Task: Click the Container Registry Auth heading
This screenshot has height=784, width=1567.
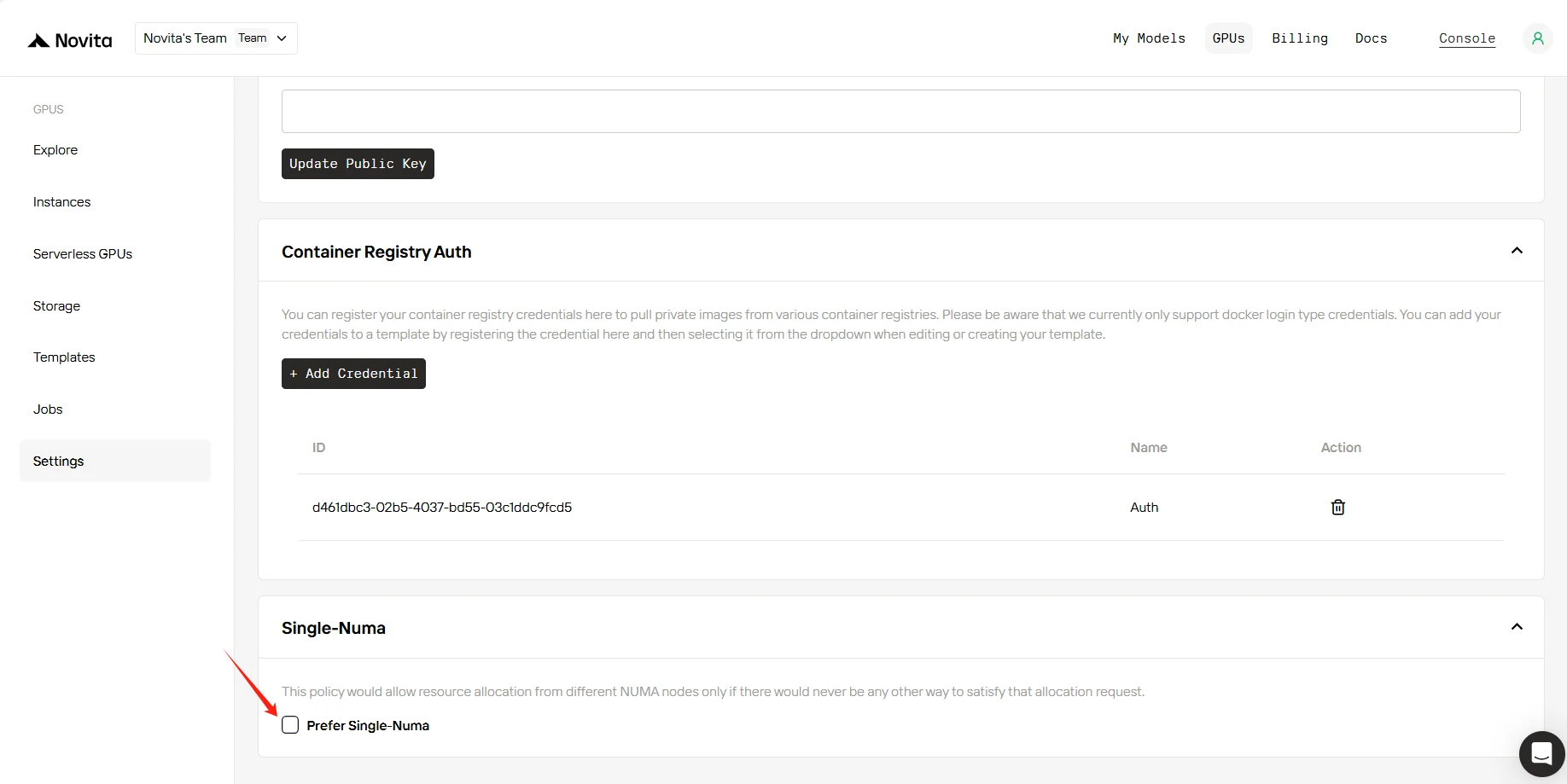Action: 376,252
